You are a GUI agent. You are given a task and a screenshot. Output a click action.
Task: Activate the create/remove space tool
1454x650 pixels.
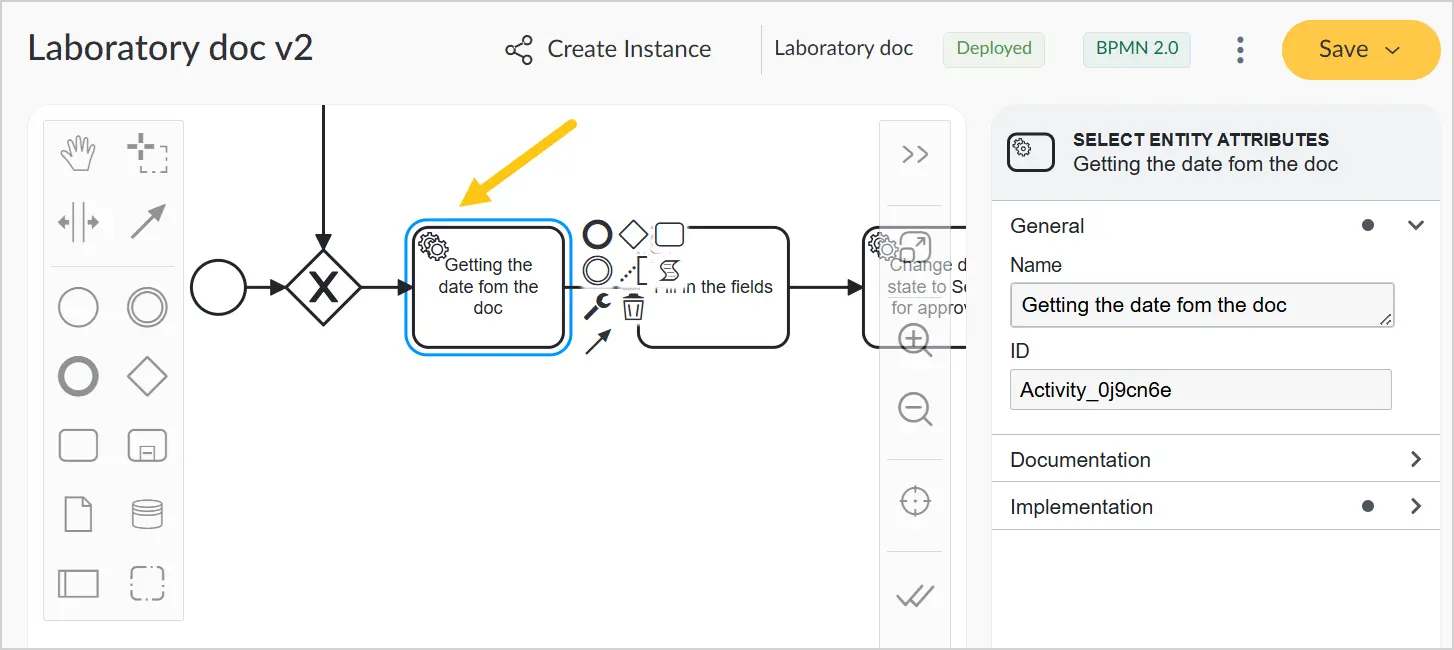tap(78, 222)
